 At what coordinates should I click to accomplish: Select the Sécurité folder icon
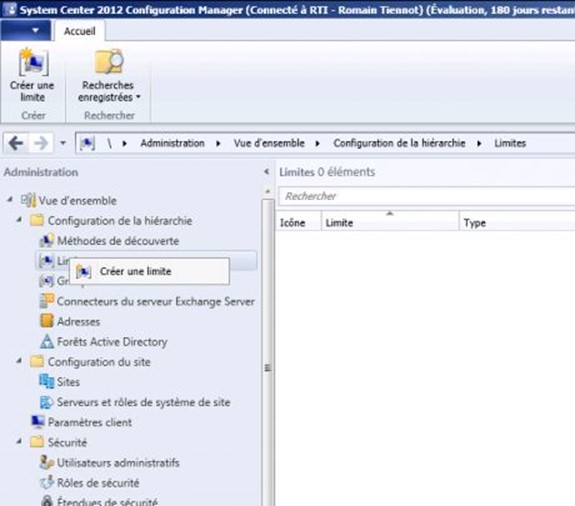coord(37,442)
